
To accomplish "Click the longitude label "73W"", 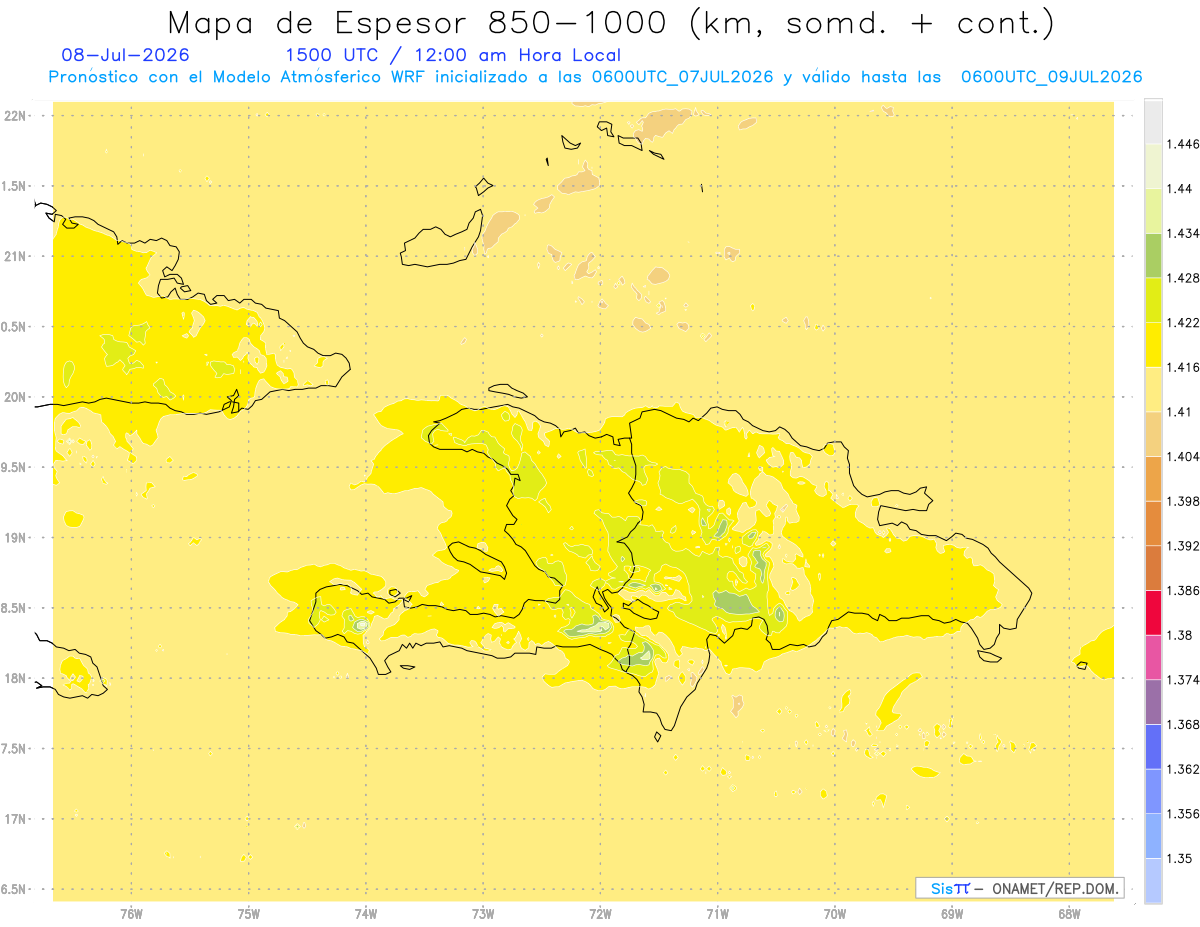I will tap(483, 913).
